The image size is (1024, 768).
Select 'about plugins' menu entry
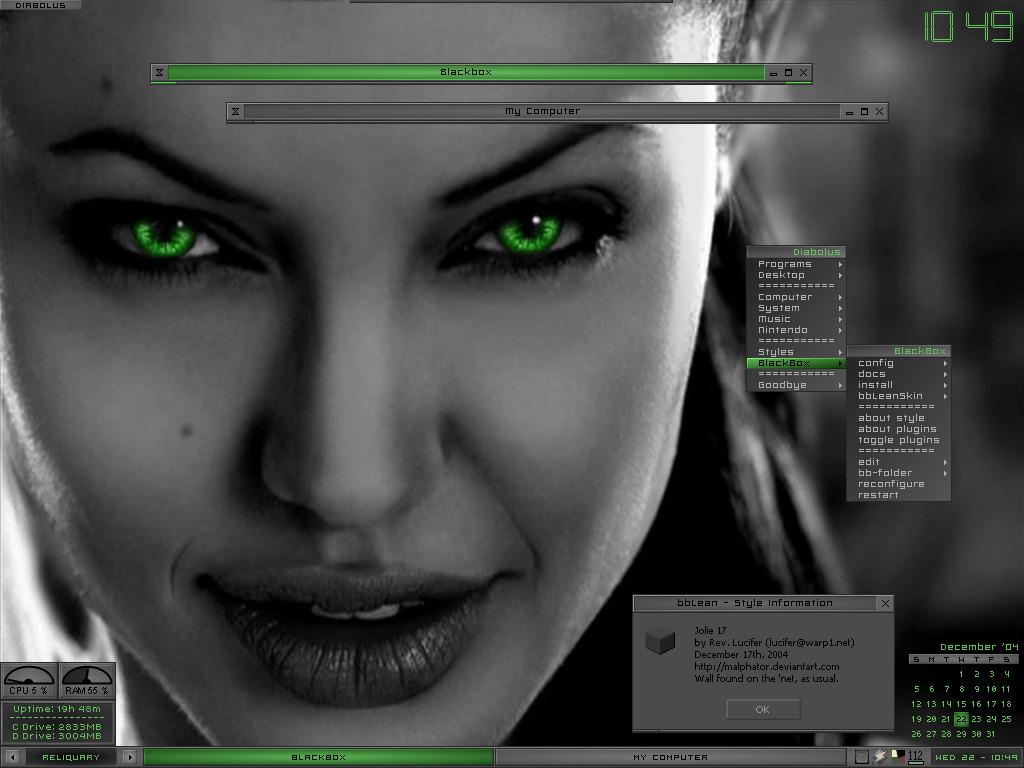point(899,429)
